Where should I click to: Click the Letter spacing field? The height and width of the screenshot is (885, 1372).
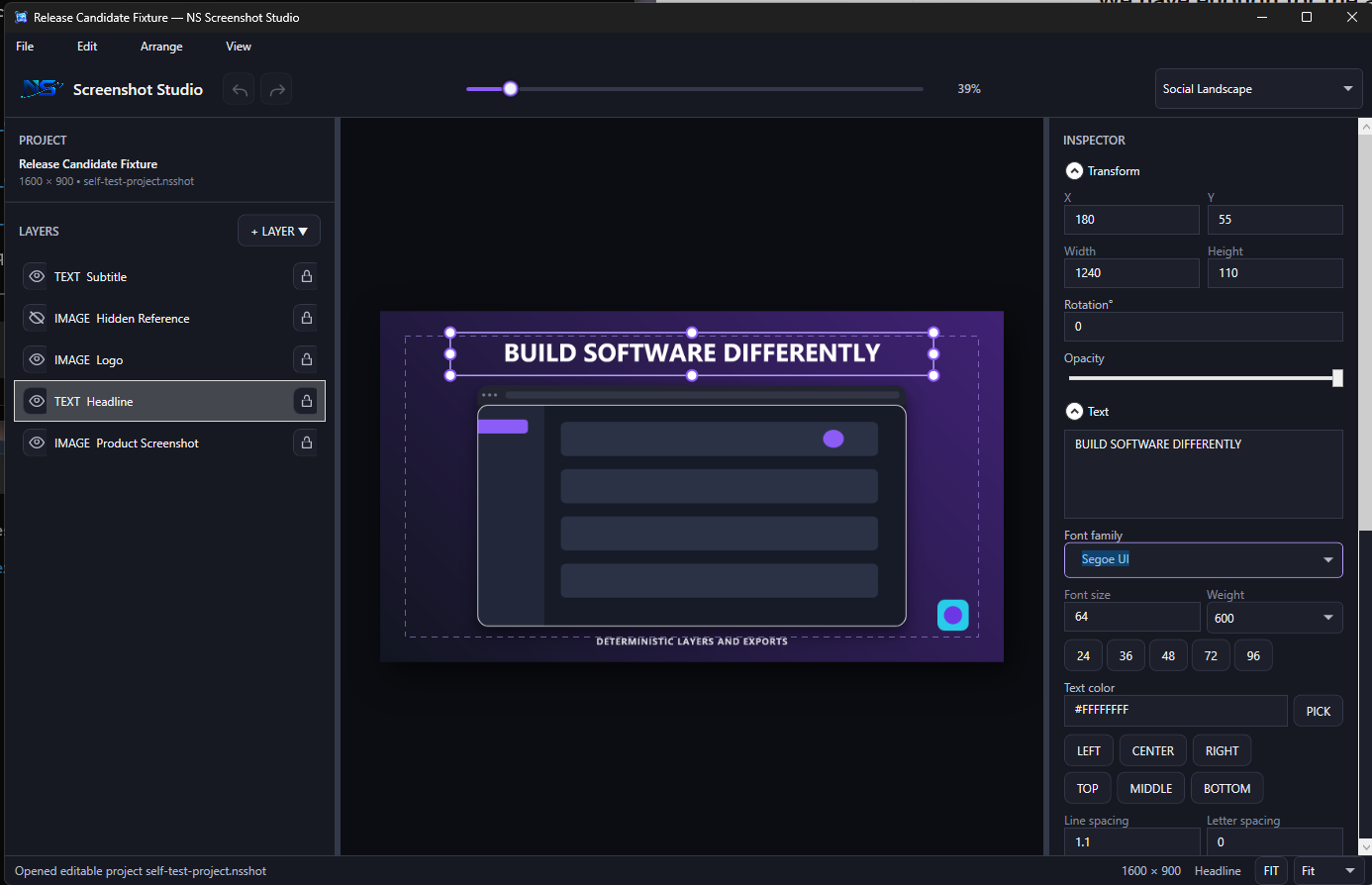point(1275,842)
